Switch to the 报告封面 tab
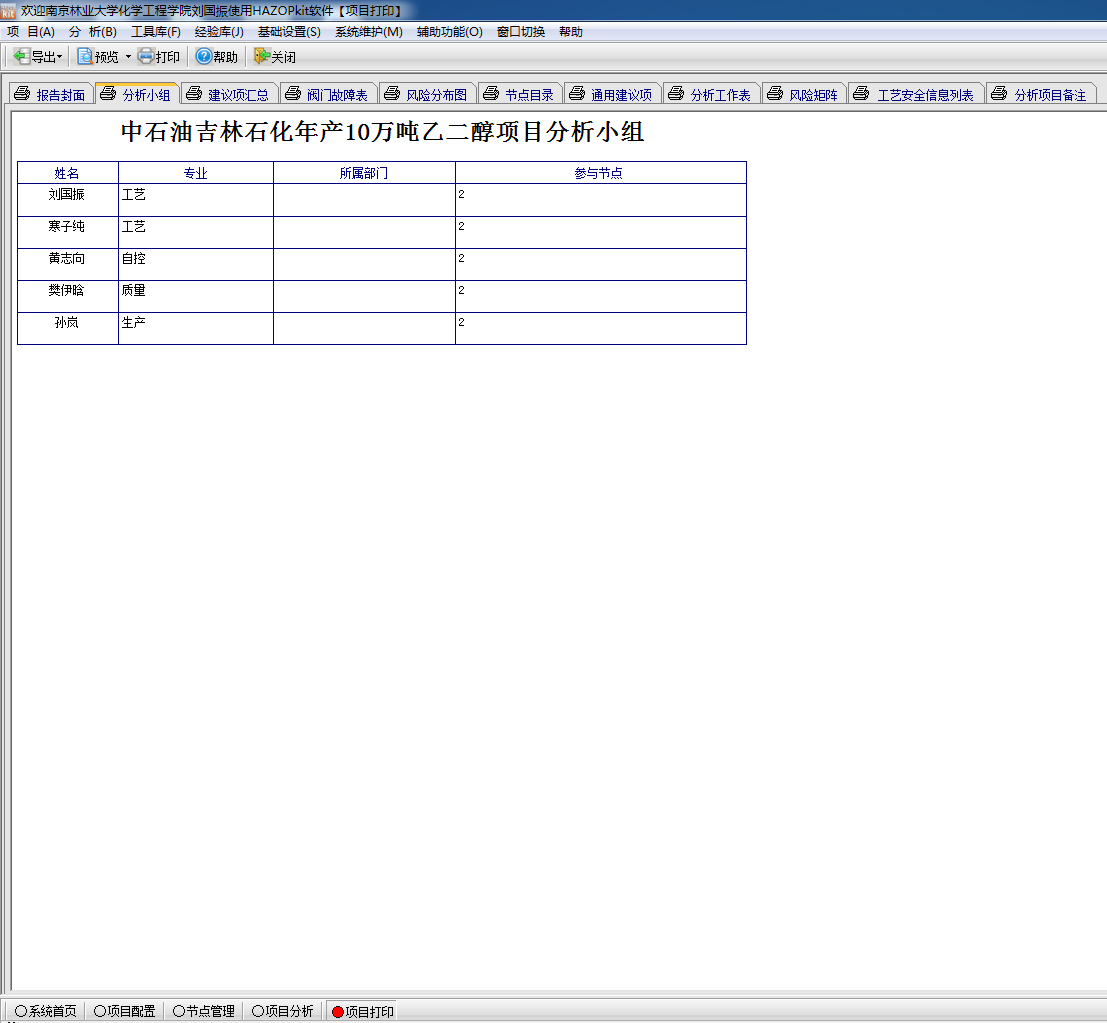Image resolution: width=1107 pixels, height=1023 pixels. [x=52, y=95]
